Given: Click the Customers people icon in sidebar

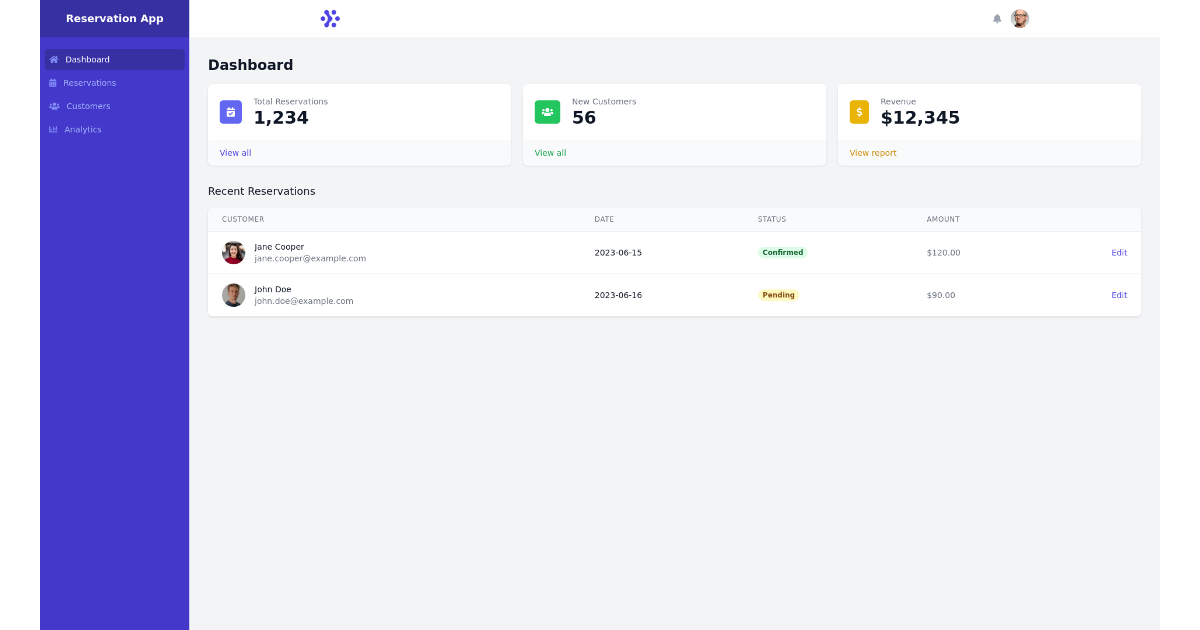Looking at the screenshot, I should tap(55, 106).
